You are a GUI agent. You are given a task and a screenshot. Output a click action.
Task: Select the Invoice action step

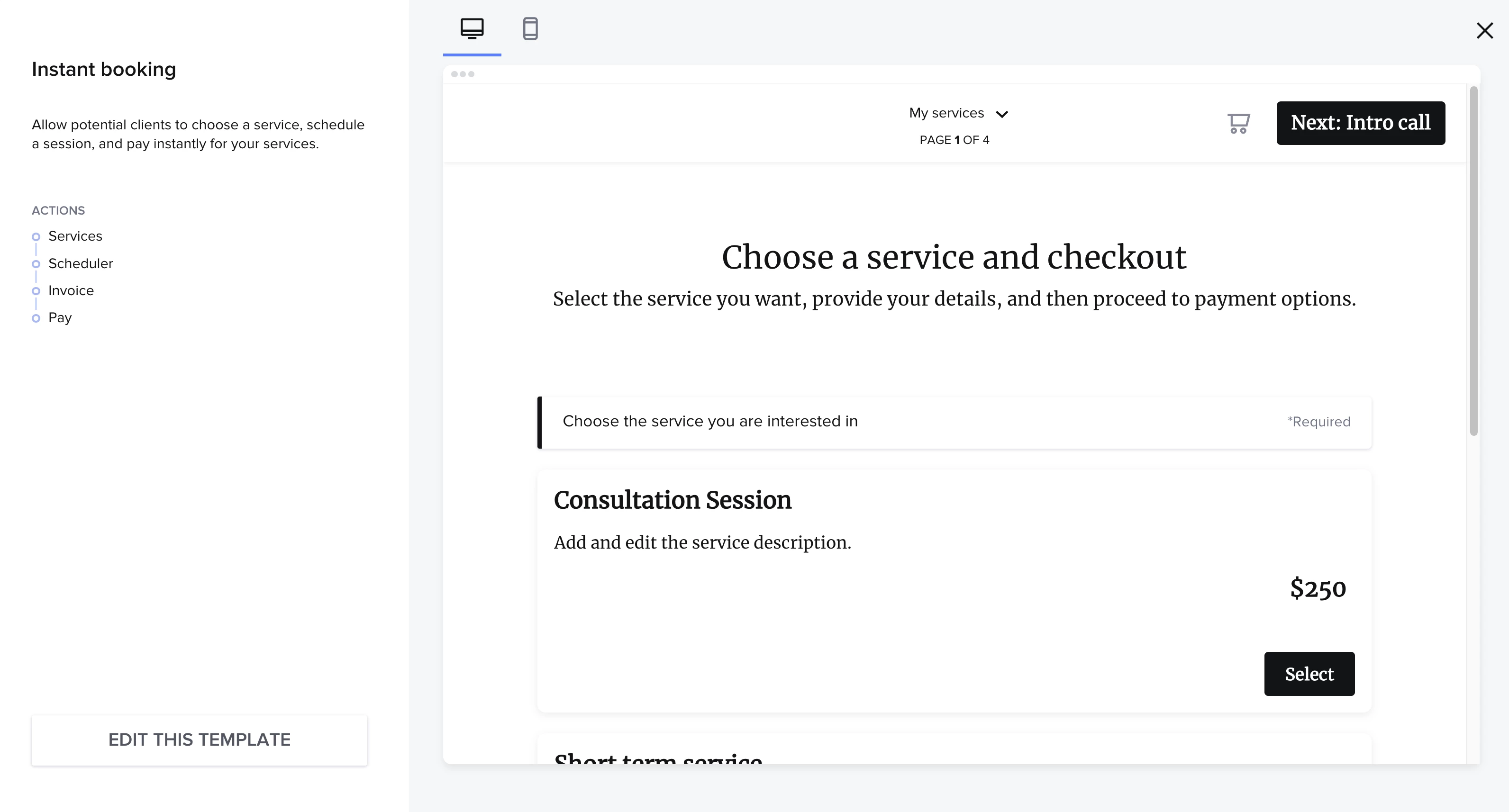pos(71,290)
